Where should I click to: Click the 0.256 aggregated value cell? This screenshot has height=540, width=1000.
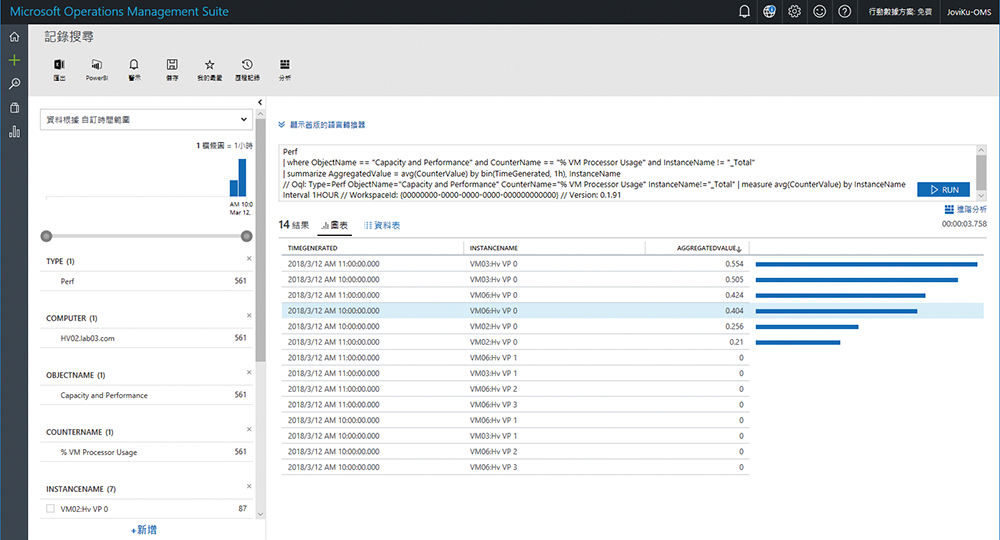click(734, 326)
